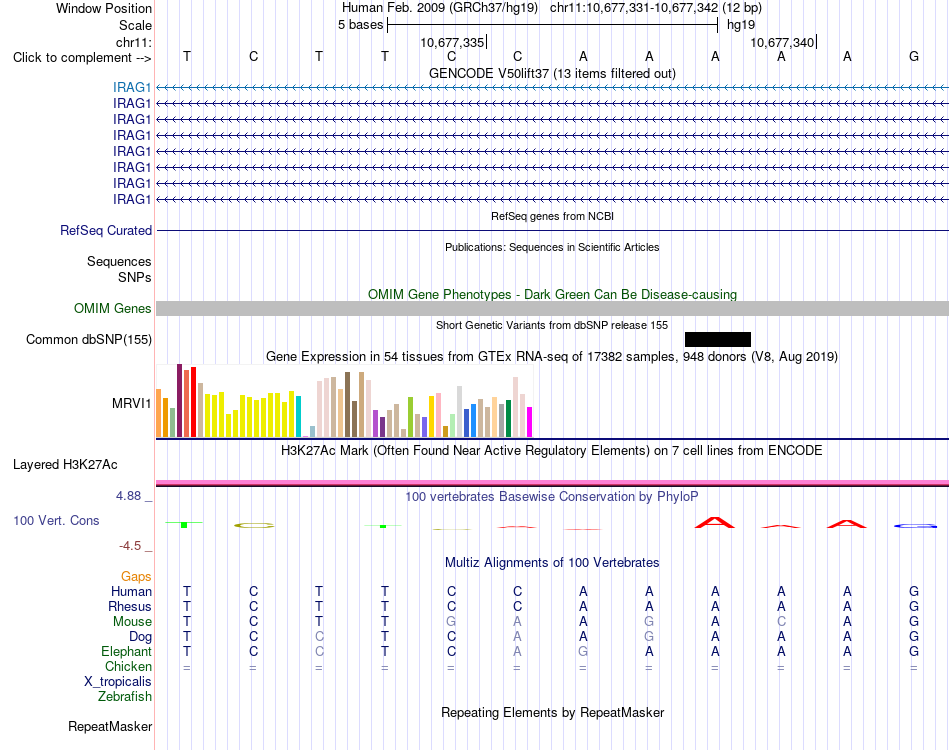Open the Layered H3K27Ac track label
The width and height of the screenshot is (950, 750).
pos(65,465)
